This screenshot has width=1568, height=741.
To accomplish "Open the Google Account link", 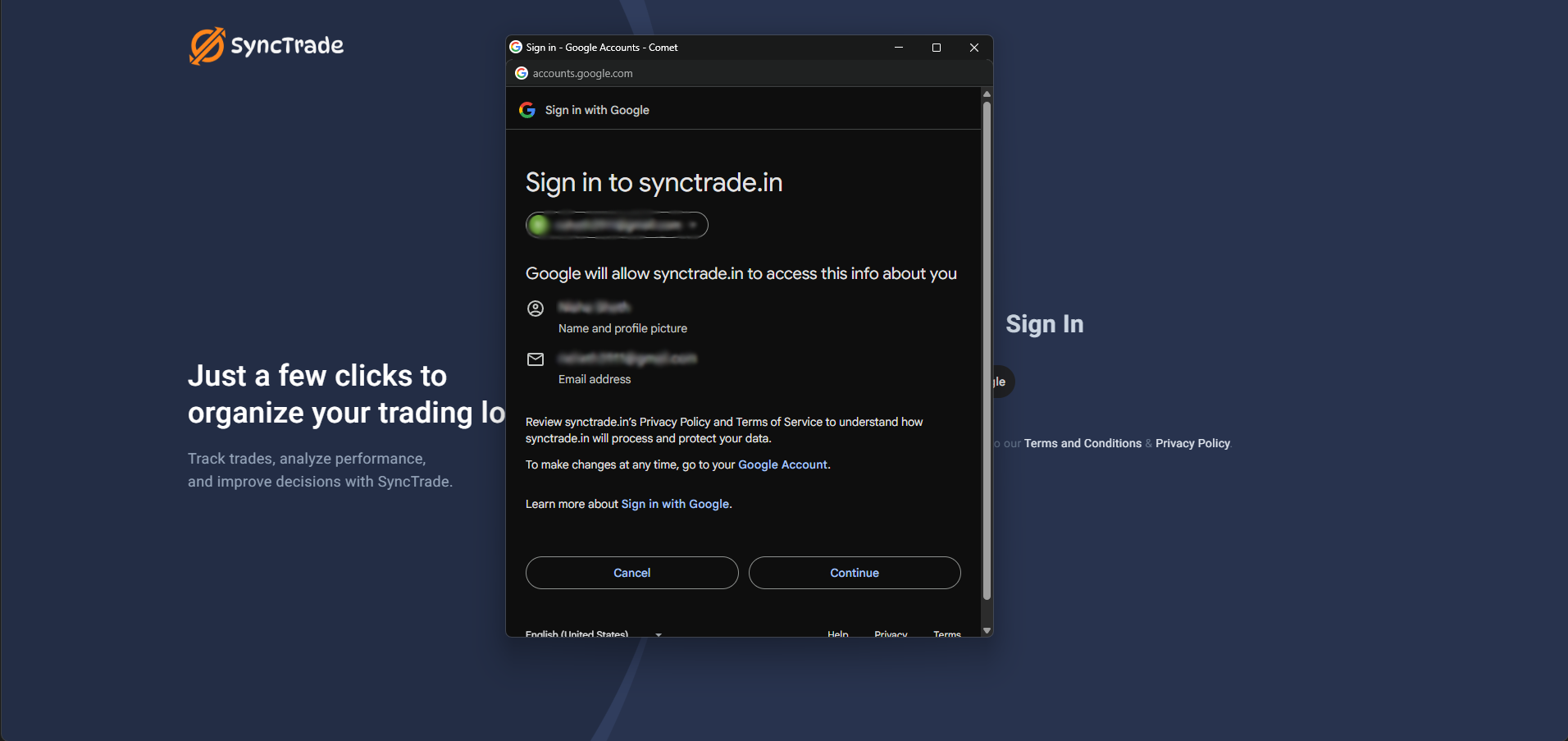I will pos(782,464).
